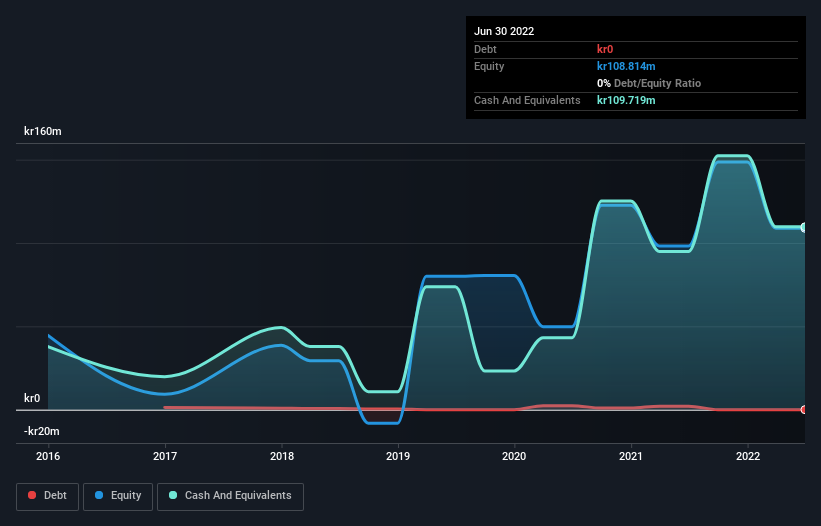
Task: Click the kr108.814m equity value
Action: pos(626,66)
